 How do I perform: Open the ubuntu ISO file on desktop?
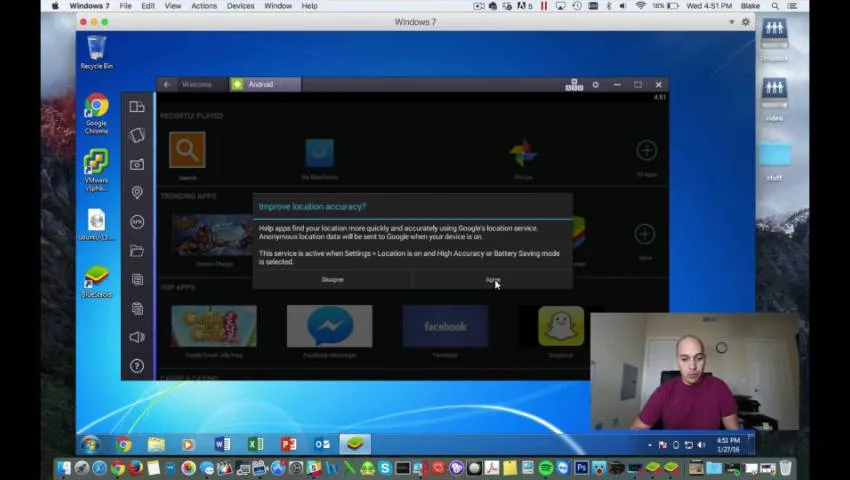96,225
